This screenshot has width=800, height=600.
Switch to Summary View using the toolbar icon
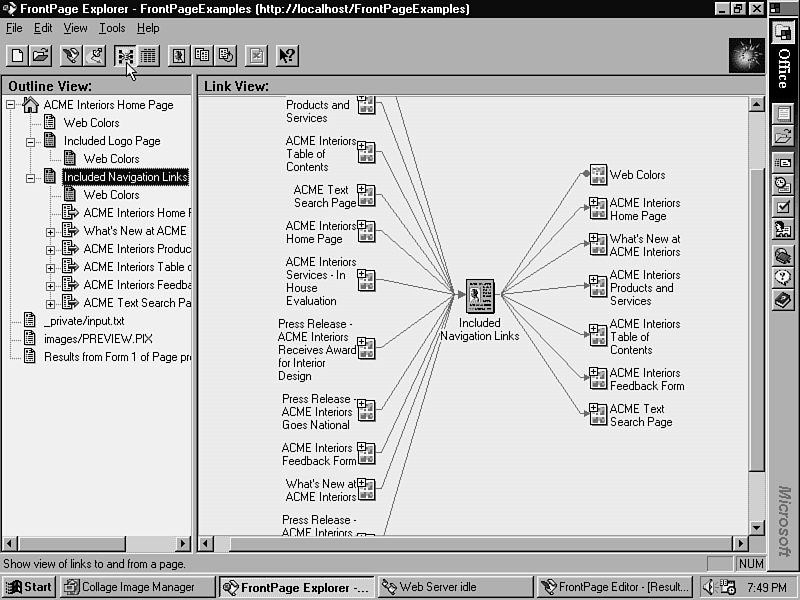click(x=149, y=56)
